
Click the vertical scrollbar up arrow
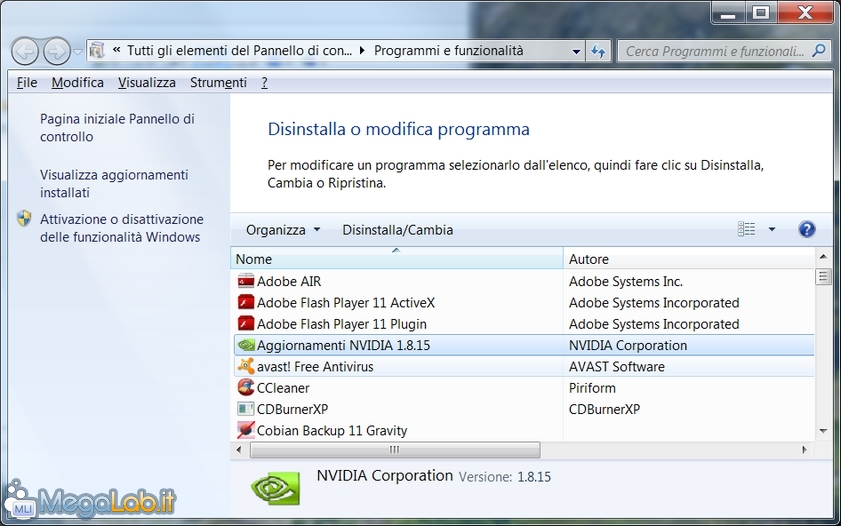pyautogui.click(x=823, y=257)
